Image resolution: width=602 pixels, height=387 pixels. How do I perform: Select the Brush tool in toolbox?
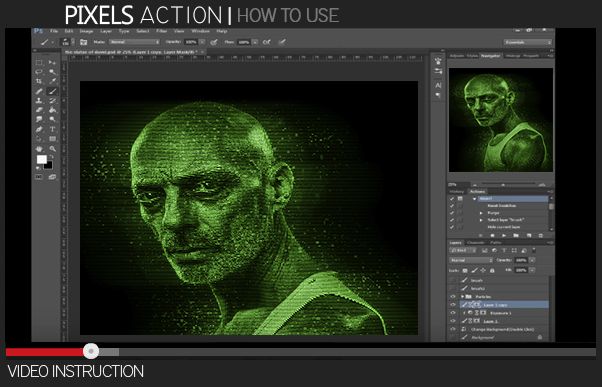coord(52,91)
